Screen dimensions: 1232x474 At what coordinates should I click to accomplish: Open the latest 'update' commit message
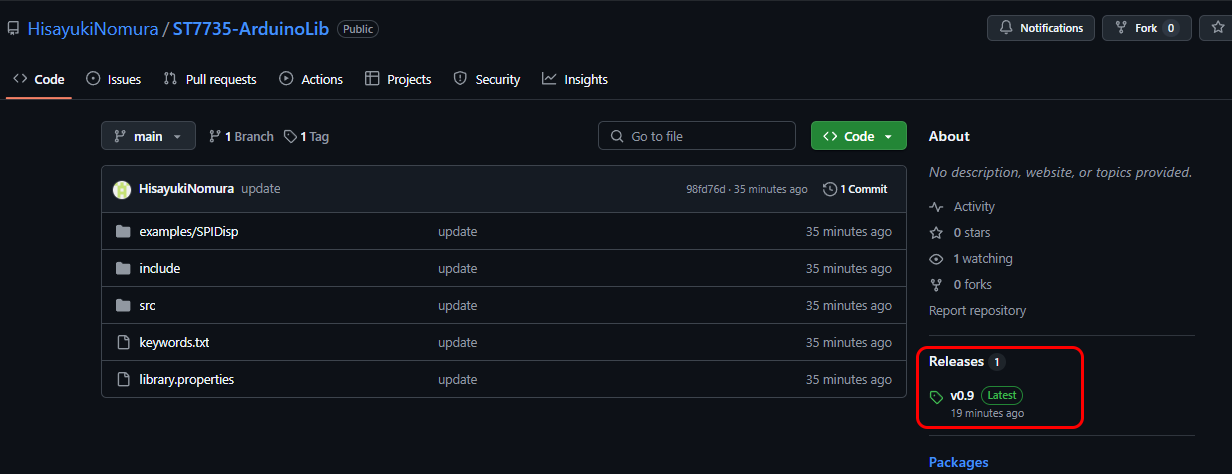pos(261,189)
